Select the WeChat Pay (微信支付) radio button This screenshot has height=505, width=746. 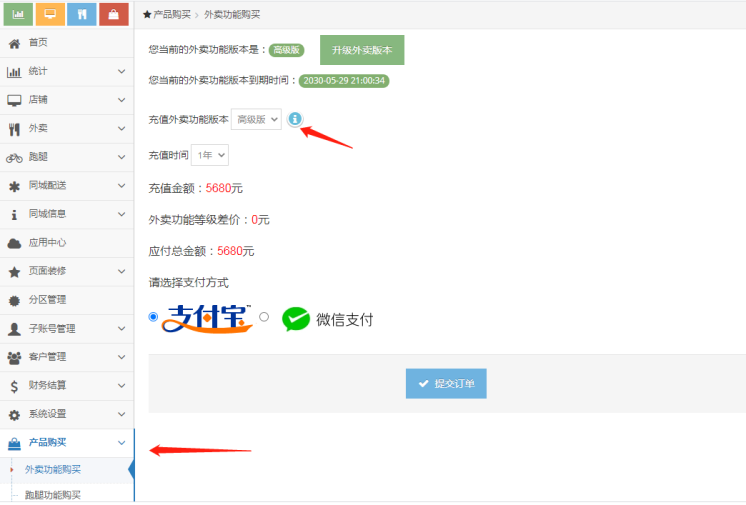click(x=264, y=317)
